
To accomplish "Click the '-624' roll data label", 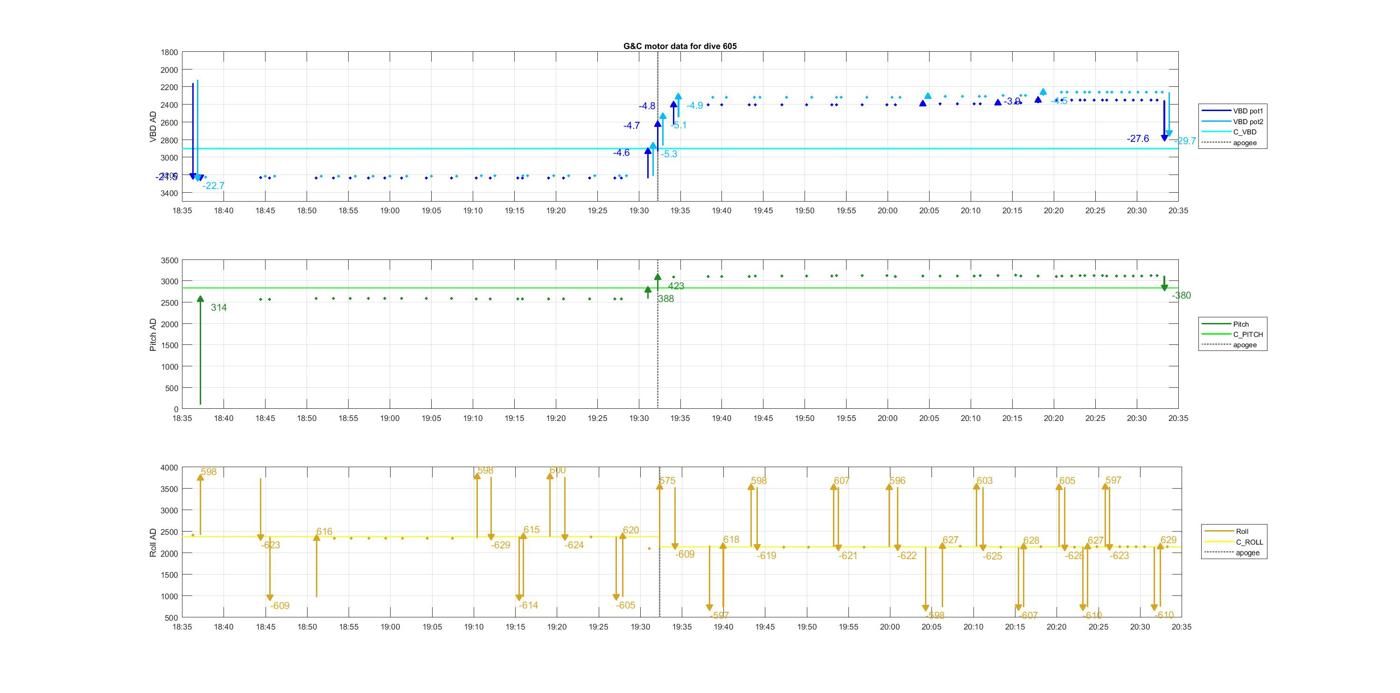I will 574,546.
